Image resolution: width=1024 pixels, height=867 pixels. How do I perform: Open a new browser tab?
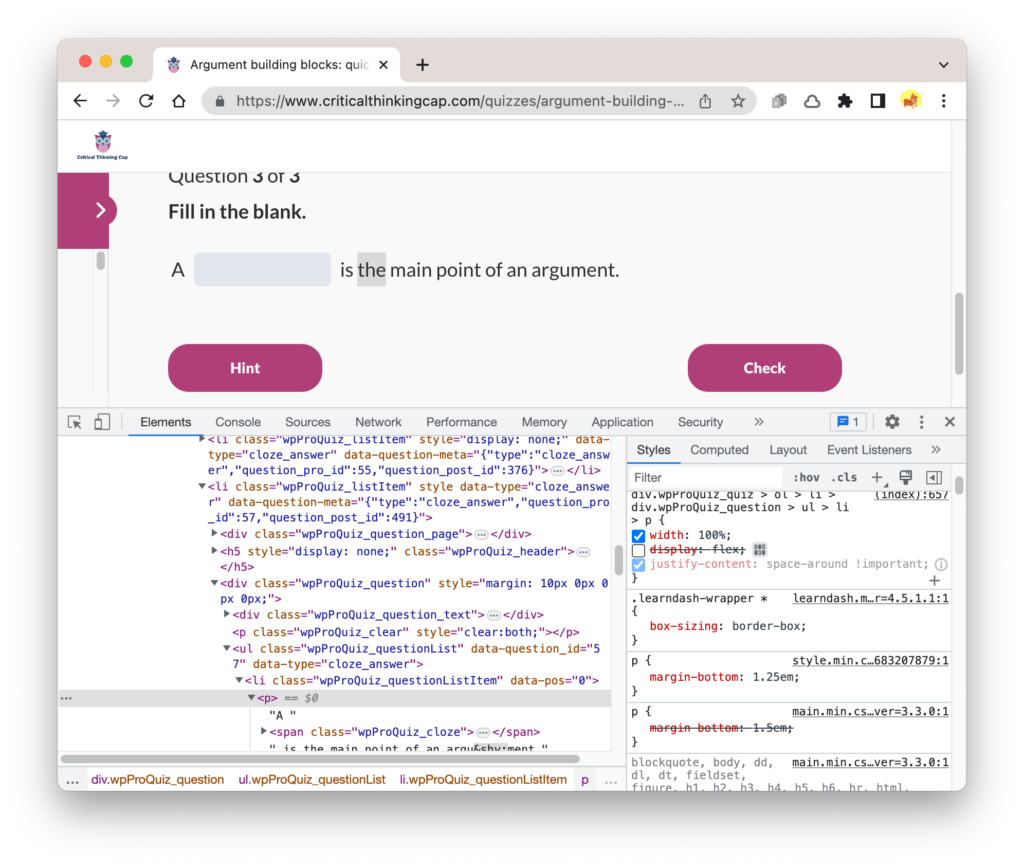[x=423, y=65]
